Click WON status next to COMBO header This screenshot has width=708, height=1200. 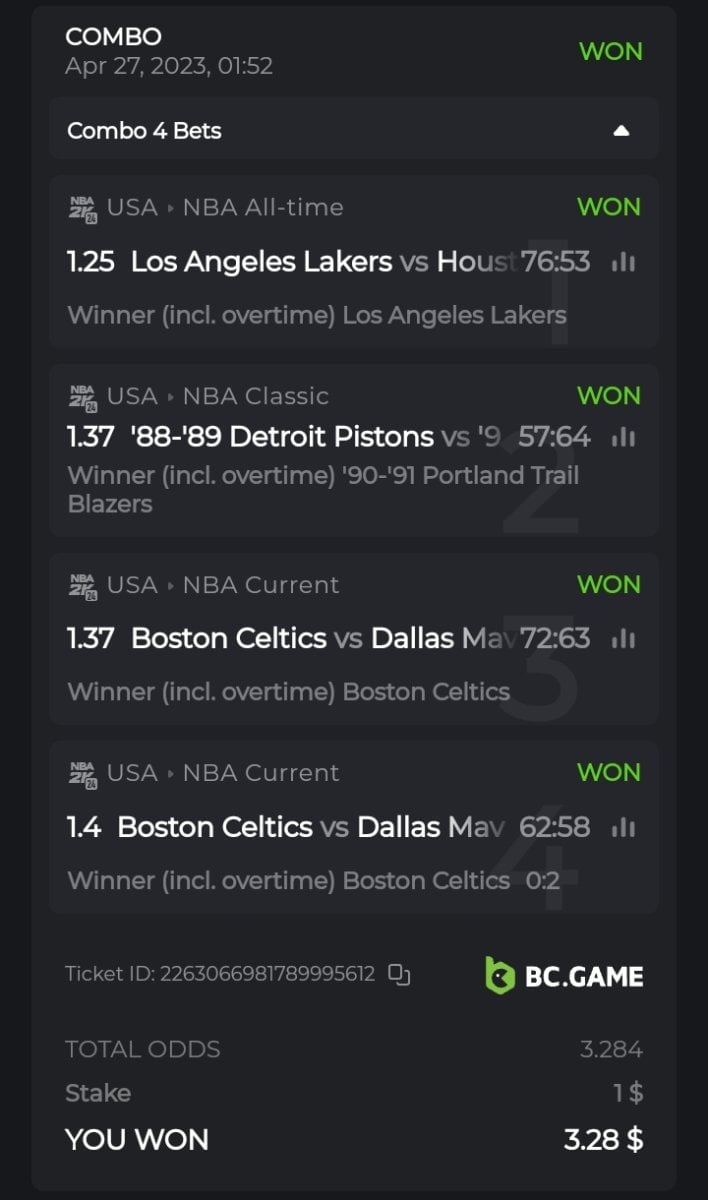[610, 52]
